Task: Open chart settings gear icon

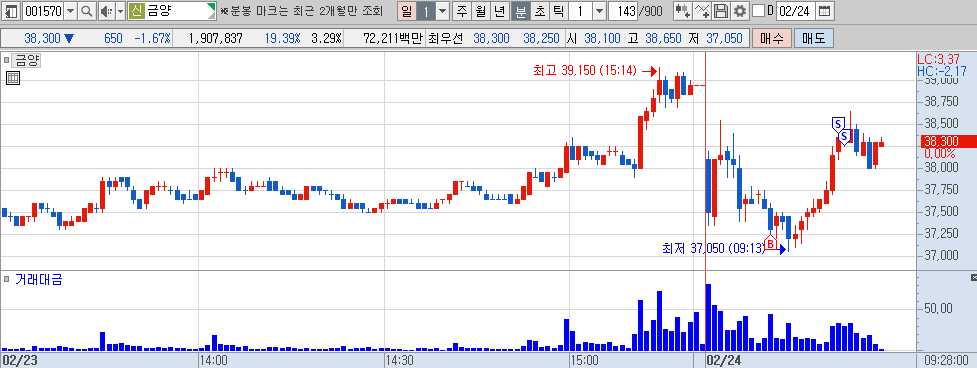Action: tap(740, 11)
